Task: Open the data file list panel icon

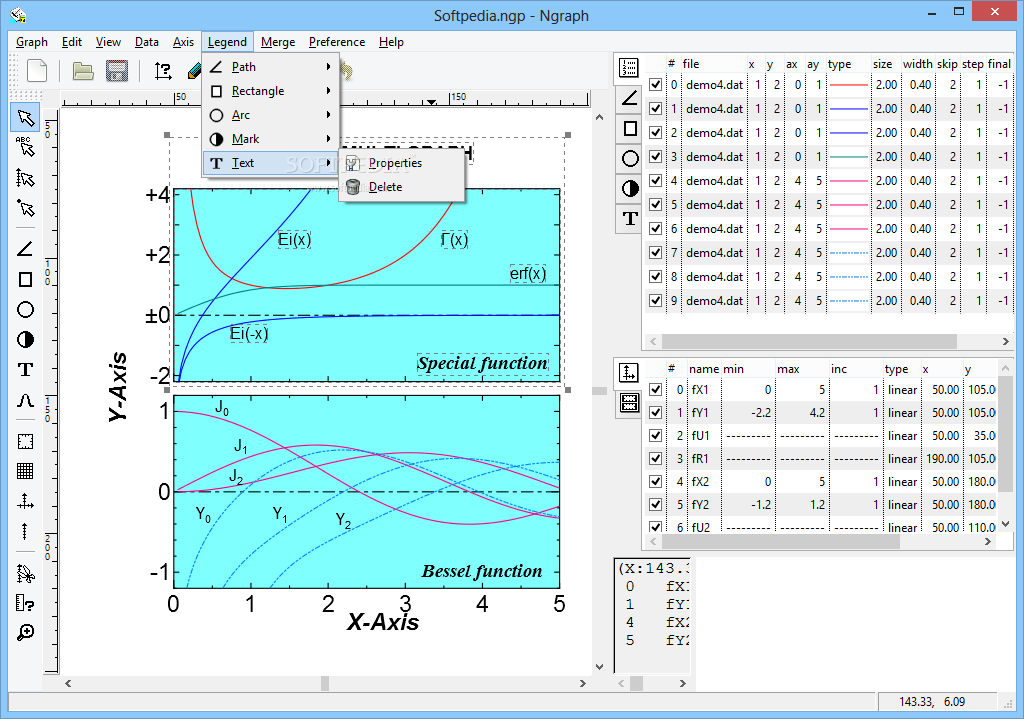Action: [630, 68]
